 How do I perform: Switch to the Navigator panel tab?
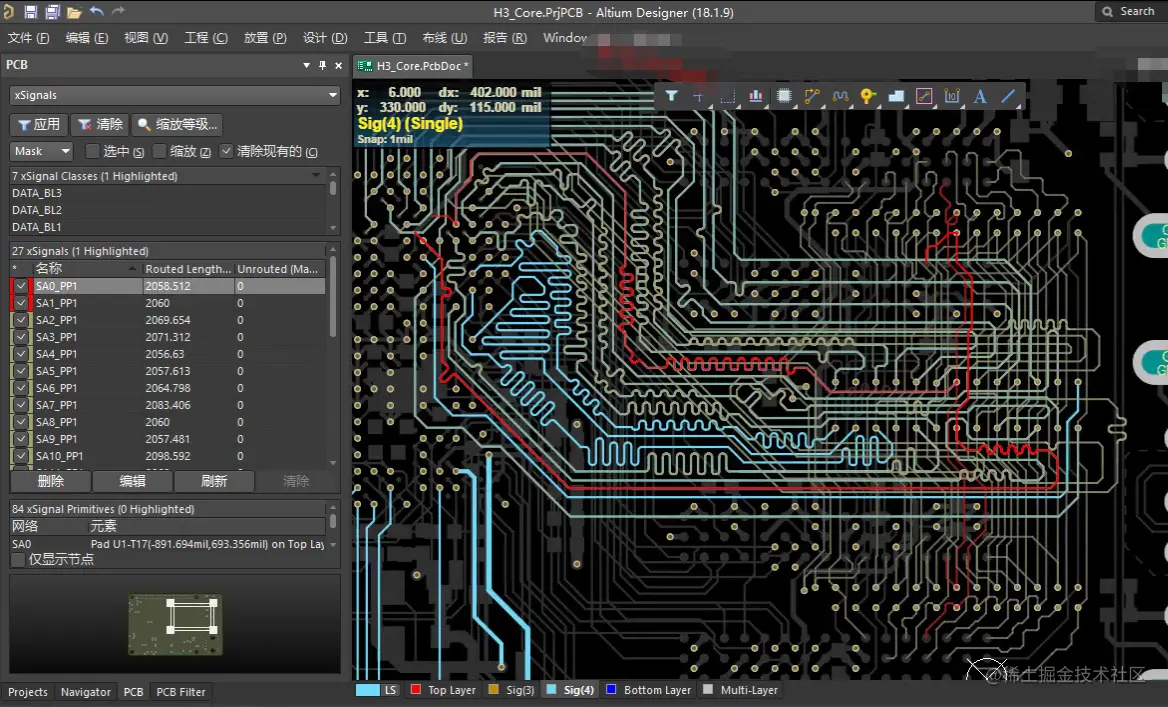(x=86, y=692)
